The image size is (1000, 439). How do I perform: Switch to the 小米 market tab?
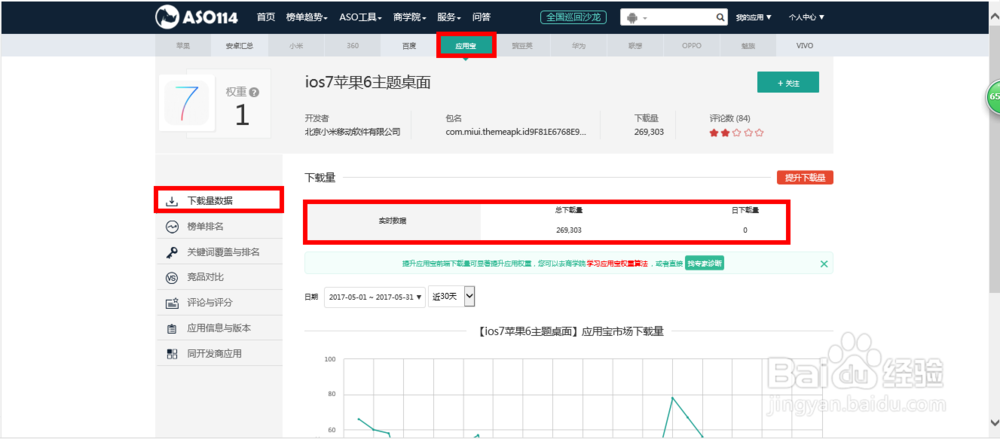(x=296, y=46)
